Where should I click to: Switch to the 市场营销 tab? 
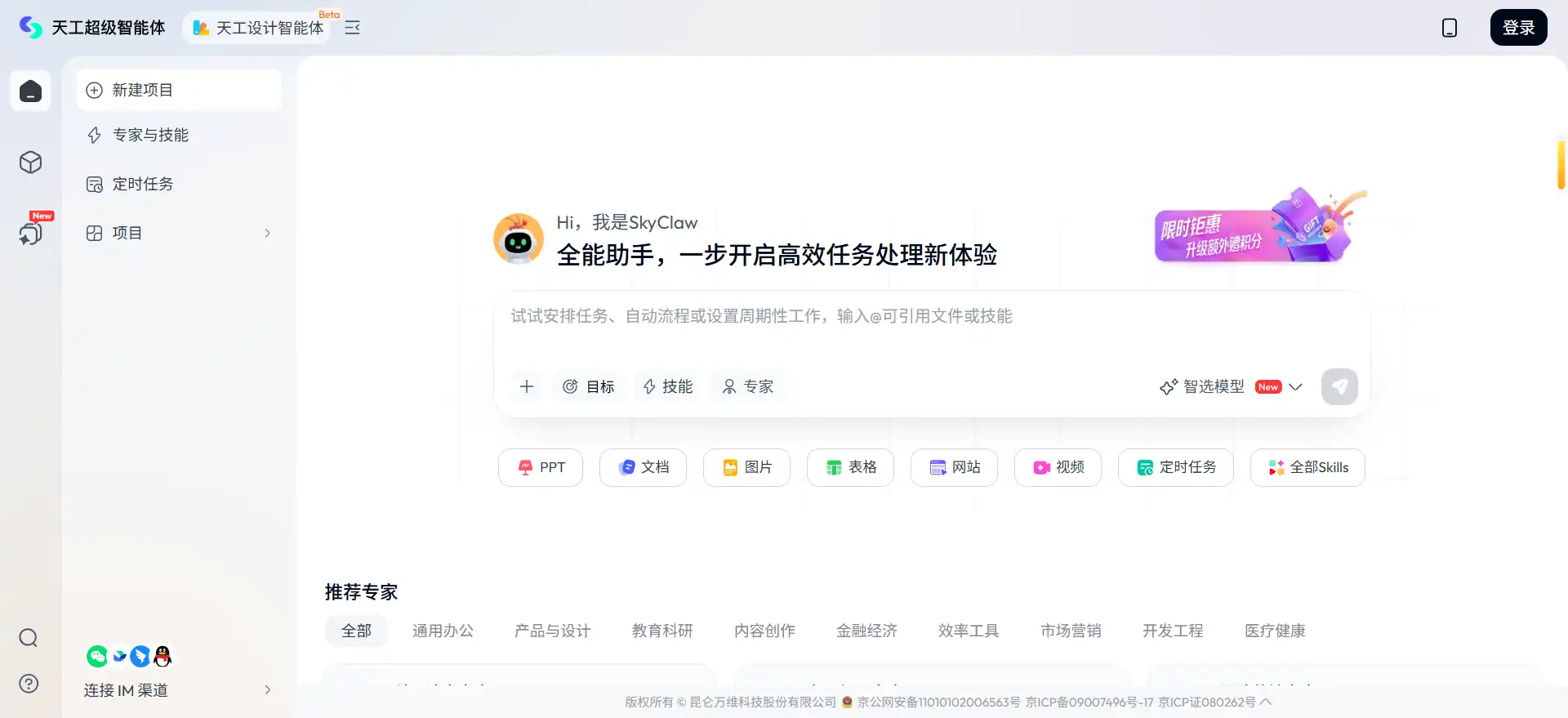(1071, 631)
